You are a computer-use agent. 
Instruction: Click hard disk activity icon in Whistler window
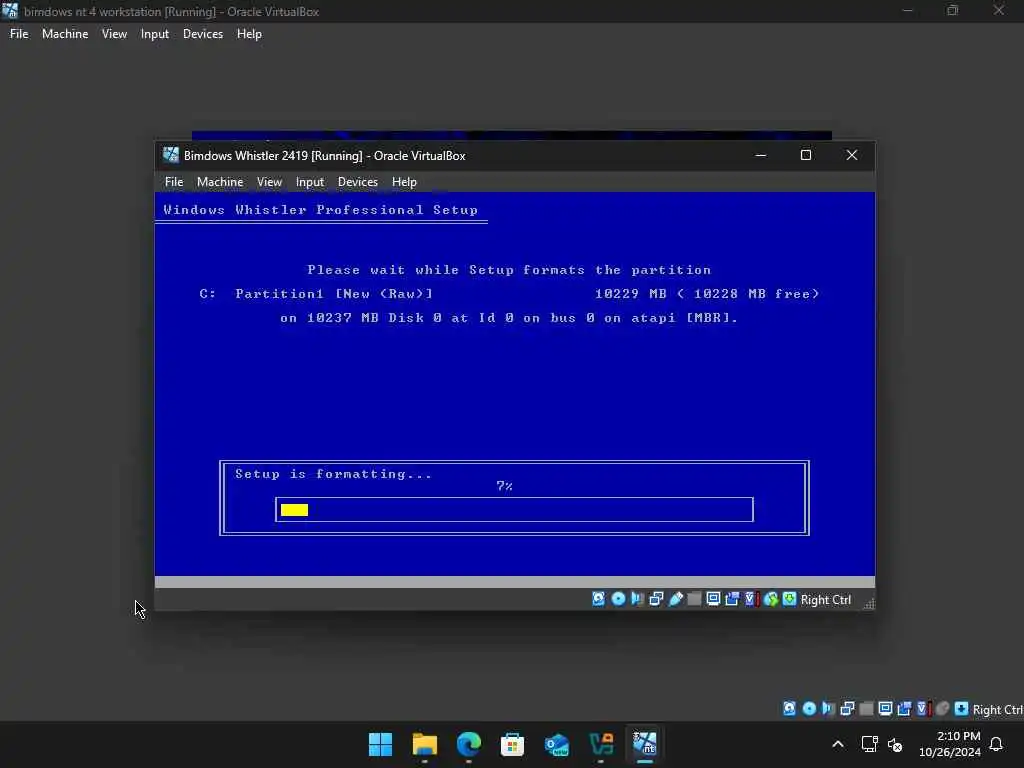click(598, 599)
